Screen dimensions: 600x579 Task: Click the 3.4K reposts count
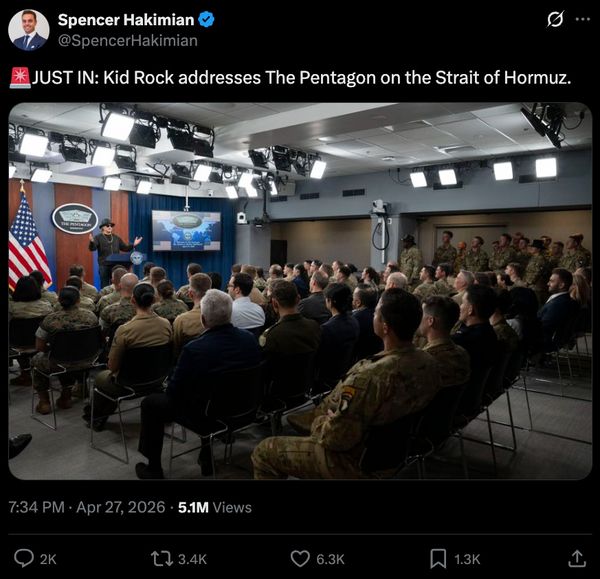[x=192, y=559]
